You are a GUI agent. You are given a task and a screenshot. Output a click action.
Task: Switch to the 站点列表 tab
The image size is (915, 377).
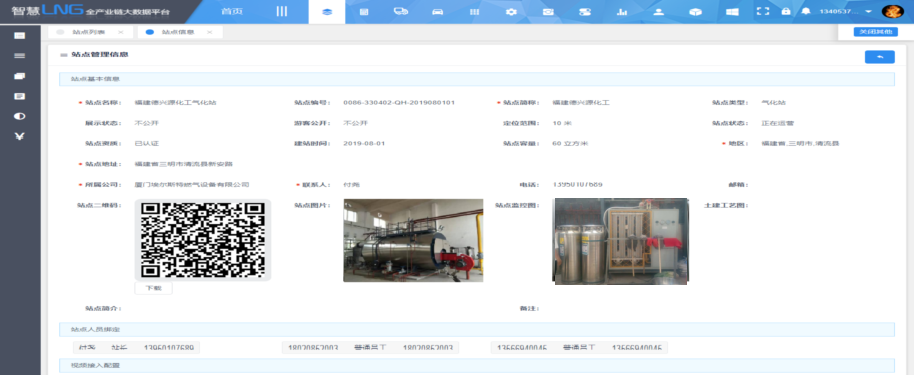click(86, 32)
